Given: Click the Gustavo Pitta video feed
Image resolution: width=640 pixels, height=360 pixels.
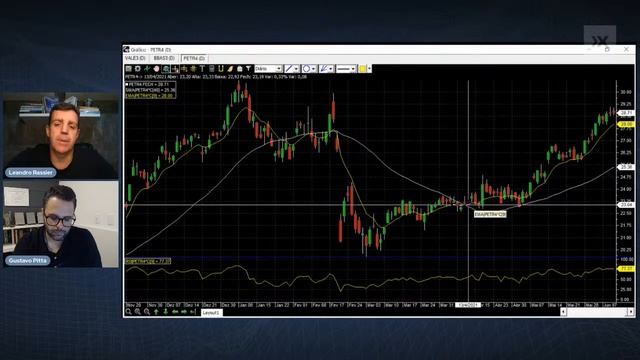Looking at the screenshot, I should pos(61,224).
